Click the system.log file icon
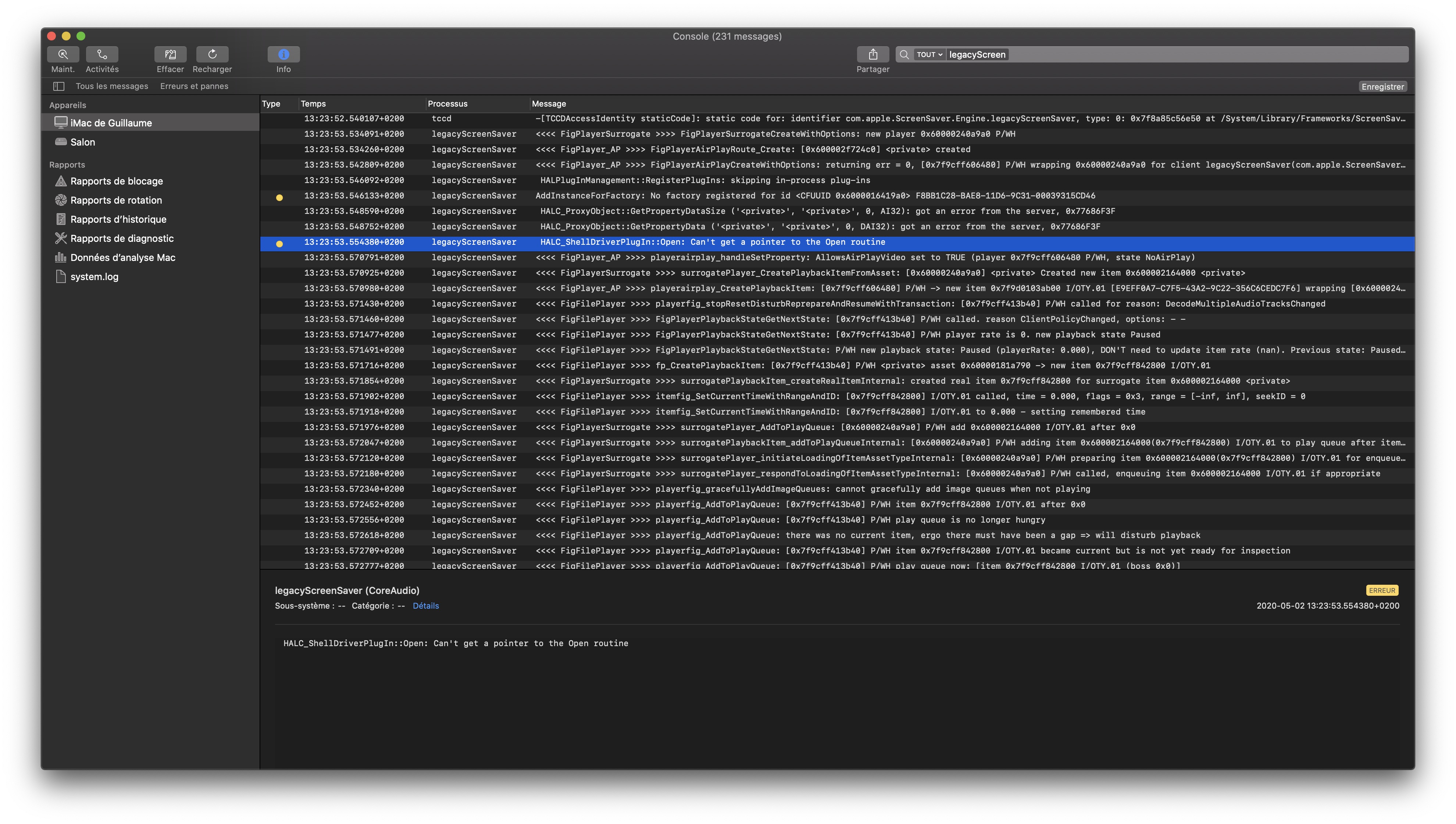Viewport: 1456px width, 824px height. pos(61,276)
